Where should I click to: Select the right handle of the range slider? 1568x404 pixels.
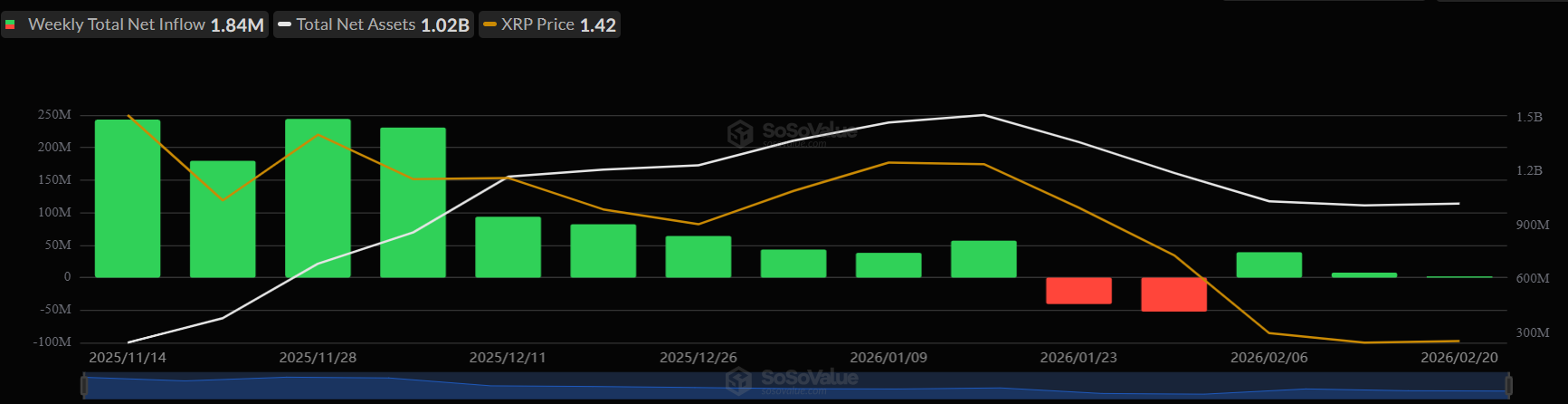click(x=1508, y=386)
